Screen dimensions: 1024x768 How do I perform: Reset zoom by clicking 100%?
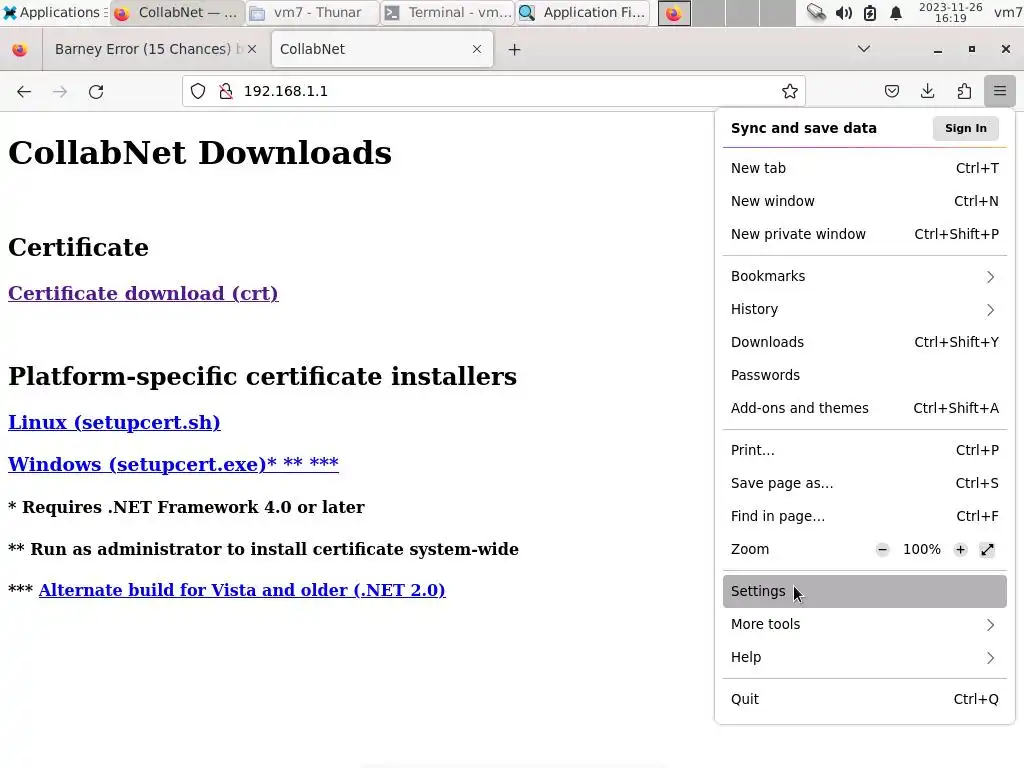coord(921,550)
